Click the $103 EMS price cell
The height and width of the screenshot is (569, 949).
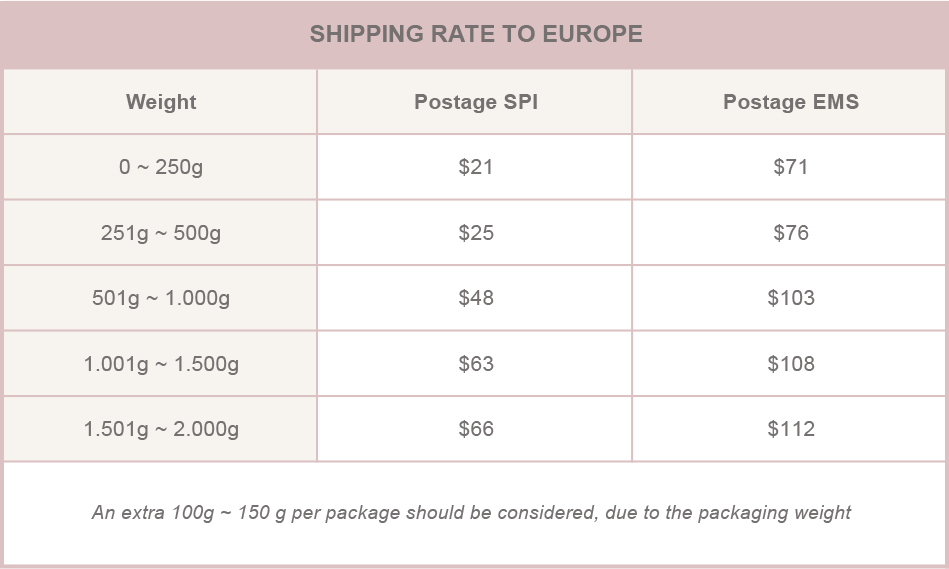coord(789,298)
